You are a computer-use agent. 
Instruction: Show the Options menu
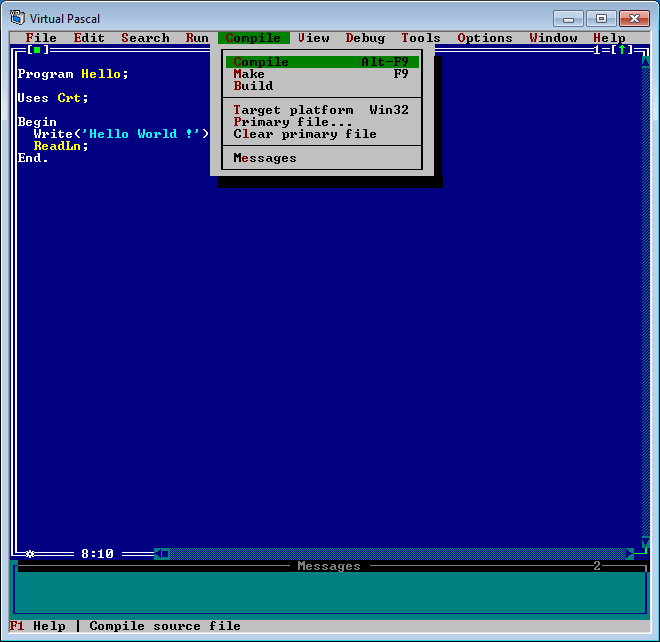485,38
